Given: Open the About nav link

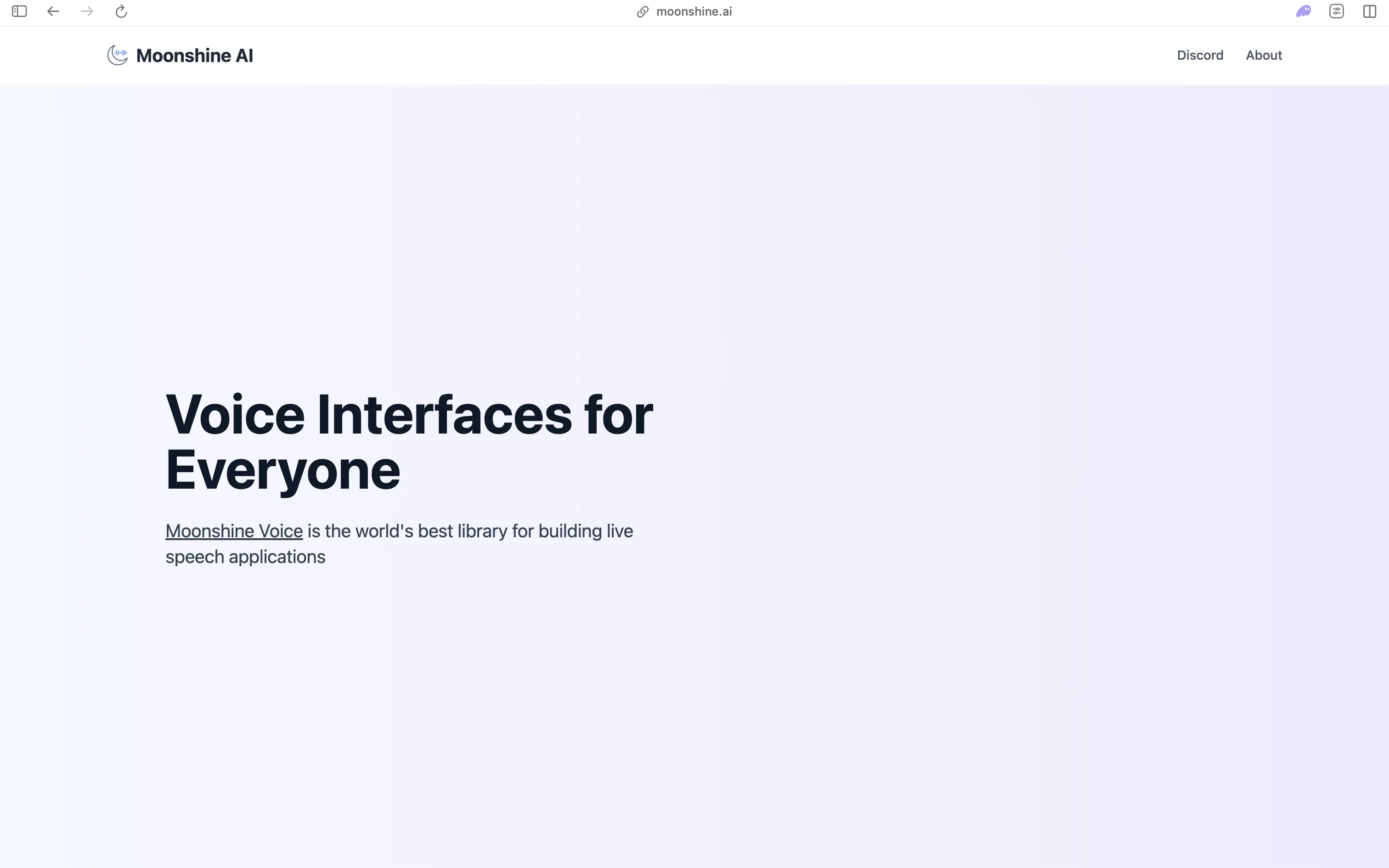Looking at the screenshot, I should click(1264, 55).
